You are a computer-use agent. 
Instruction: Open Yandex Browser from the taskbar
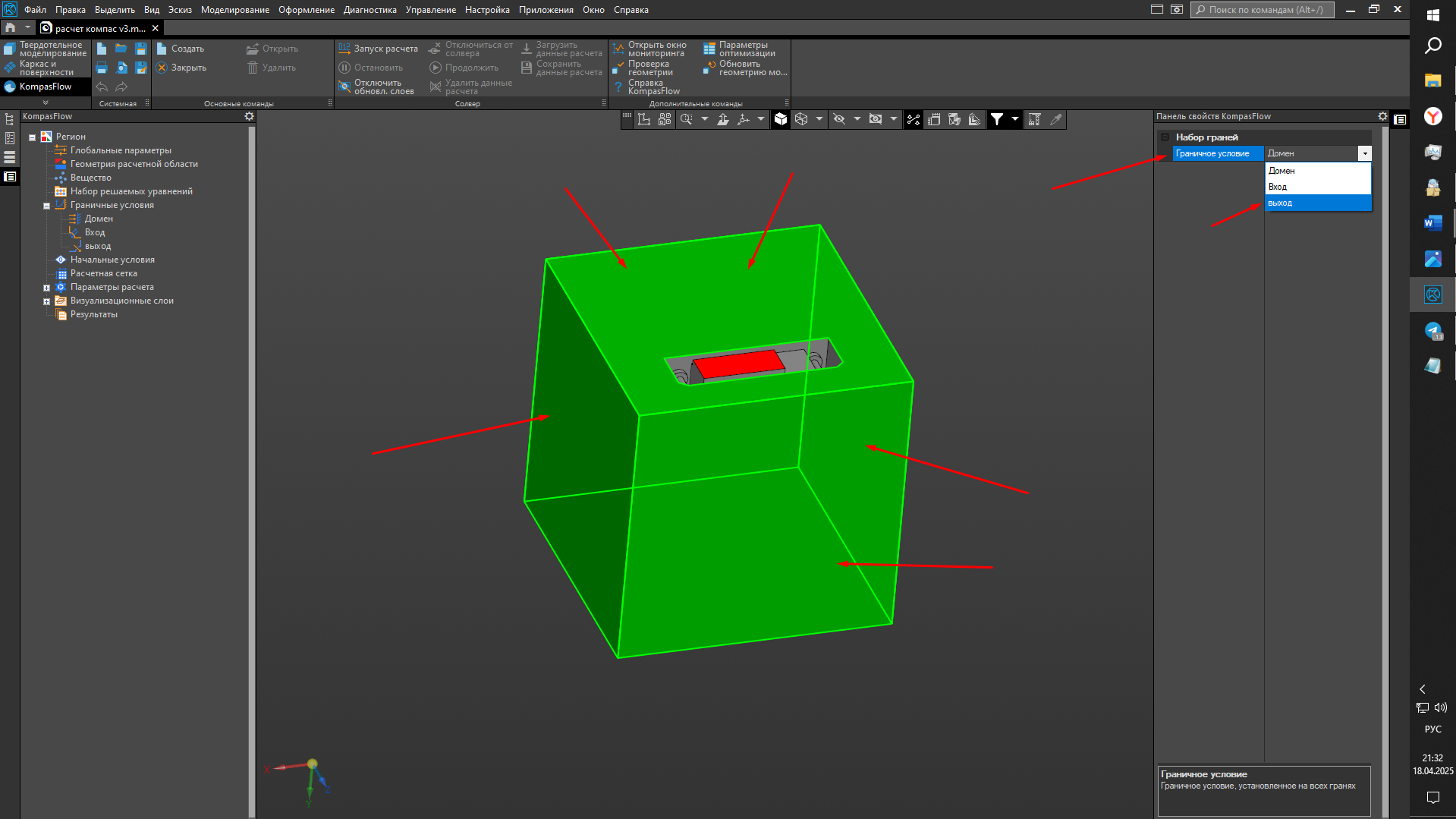[x=1432, y=116]
